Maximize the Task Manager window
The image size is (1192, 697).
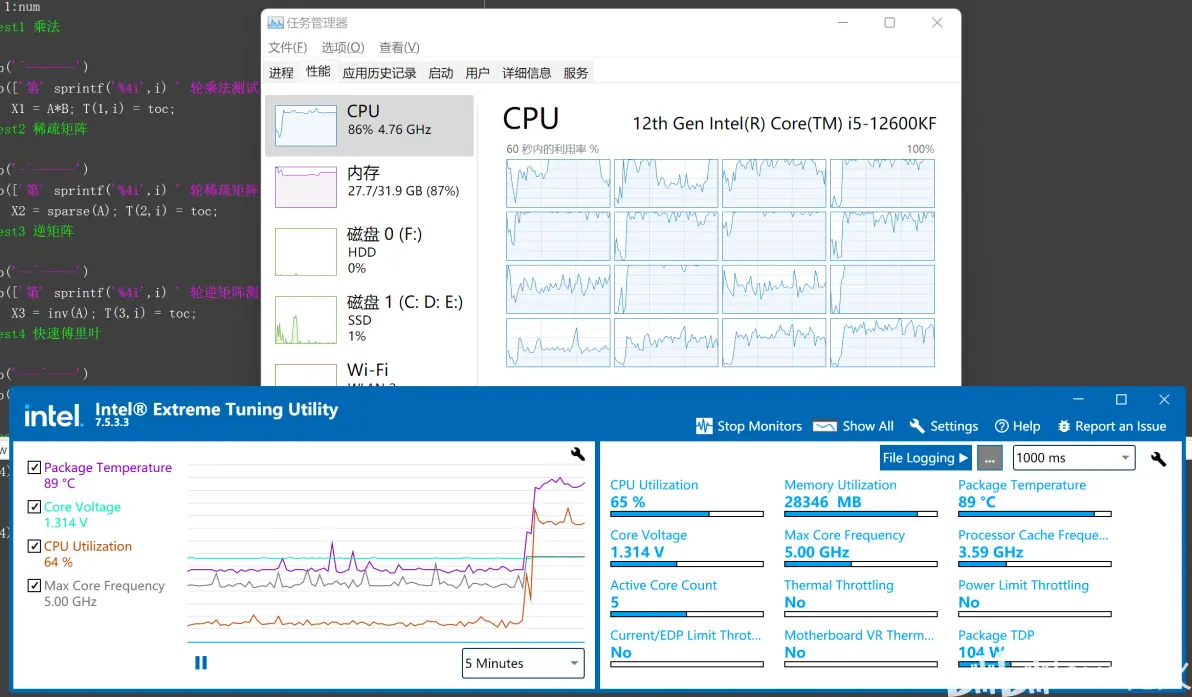889,23
